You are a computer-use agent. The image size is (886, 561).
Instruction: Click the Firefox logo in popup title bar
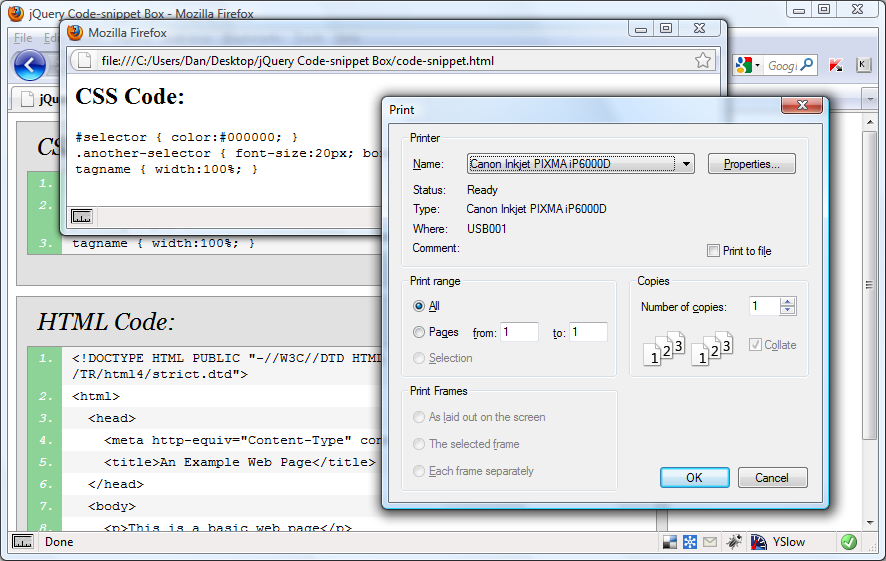pyautogui.click(x=75, y=33)
